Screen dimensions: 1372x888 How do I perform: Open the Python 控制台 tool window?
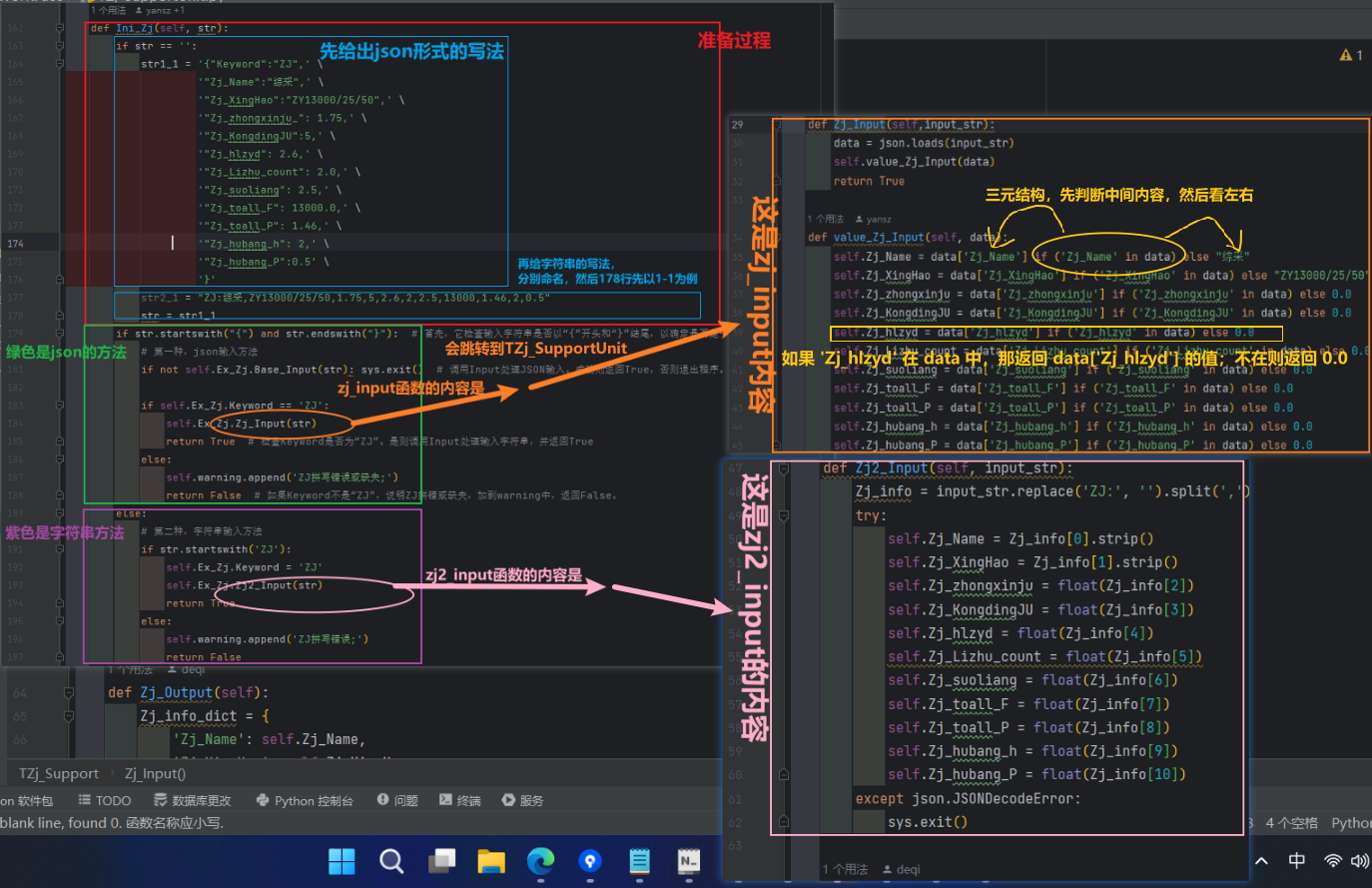[x=305, y=800]
